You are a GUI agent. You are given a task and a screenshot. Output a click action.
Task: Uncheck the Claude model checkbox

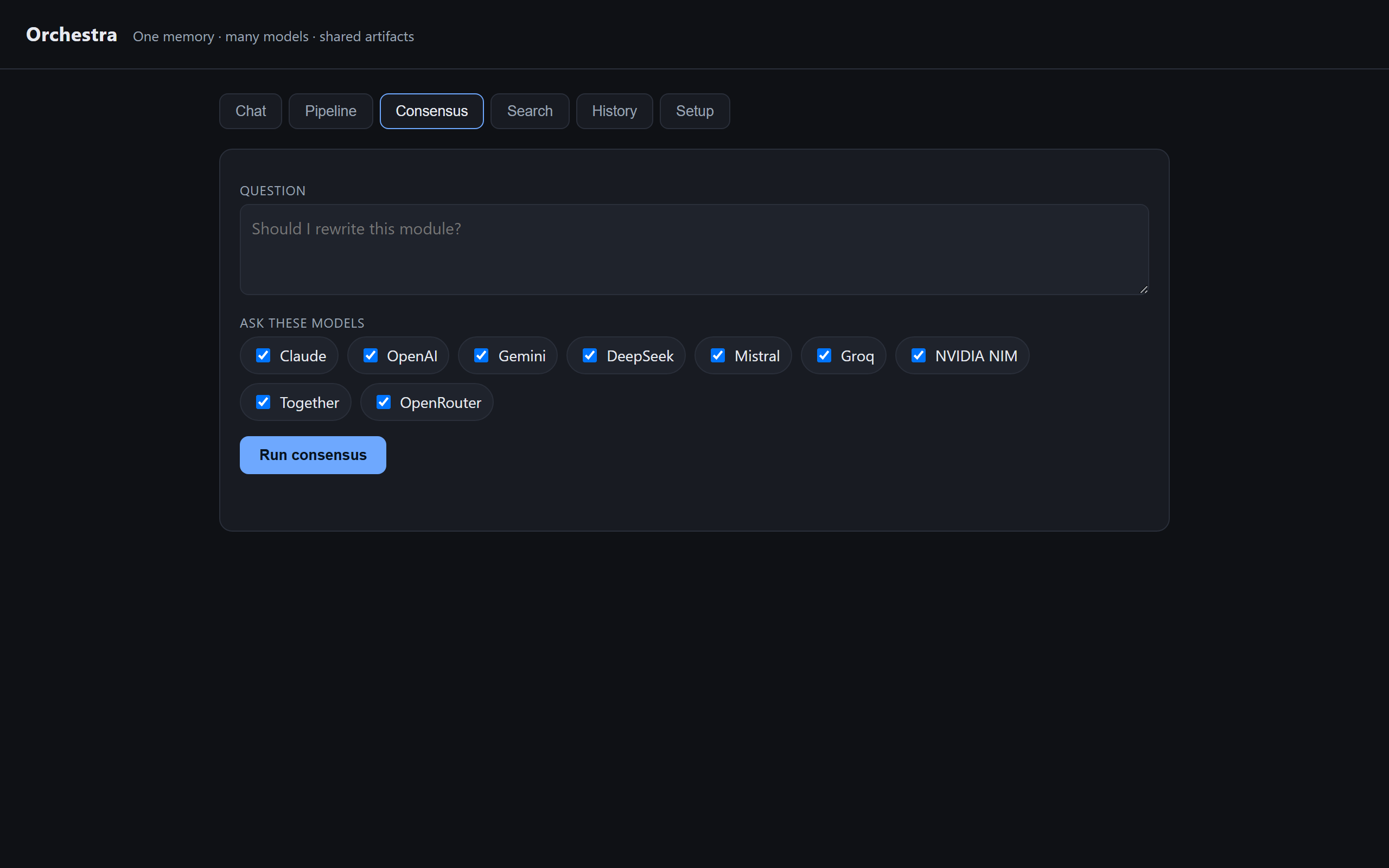pyautogui.click(x=263, y=355)
